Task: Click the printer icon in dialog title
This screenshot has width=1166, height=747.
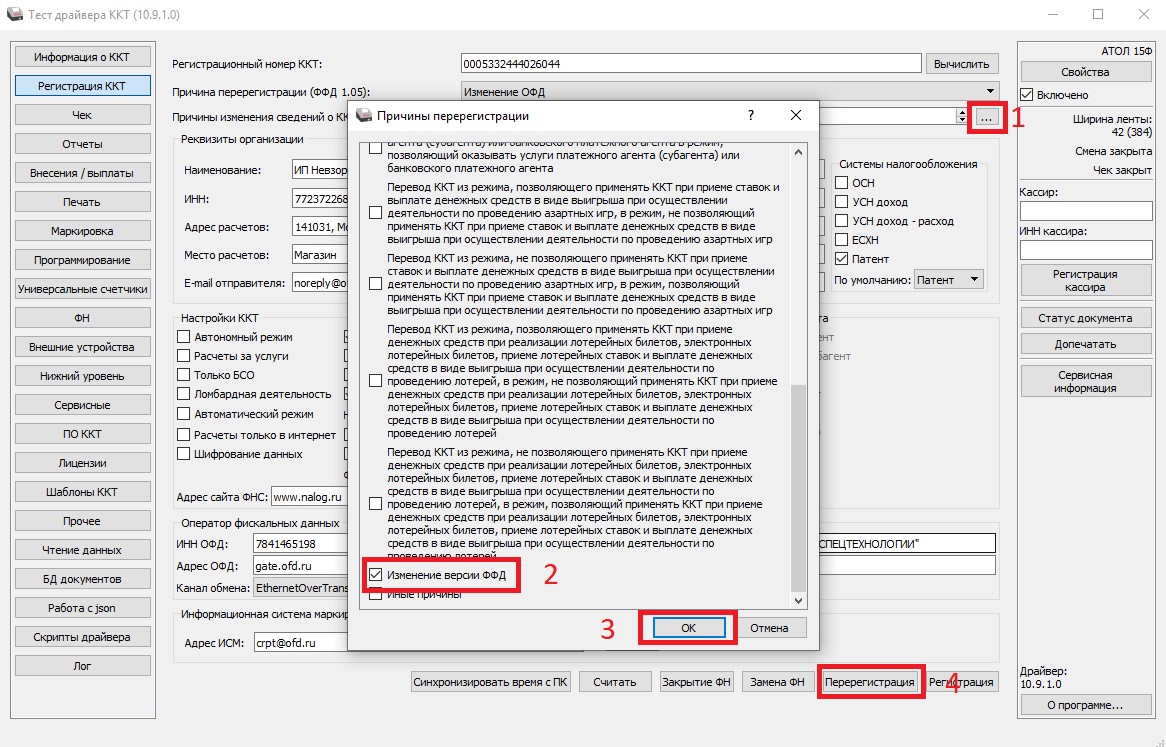Action: pyautogui.click(x=364, y=116)
